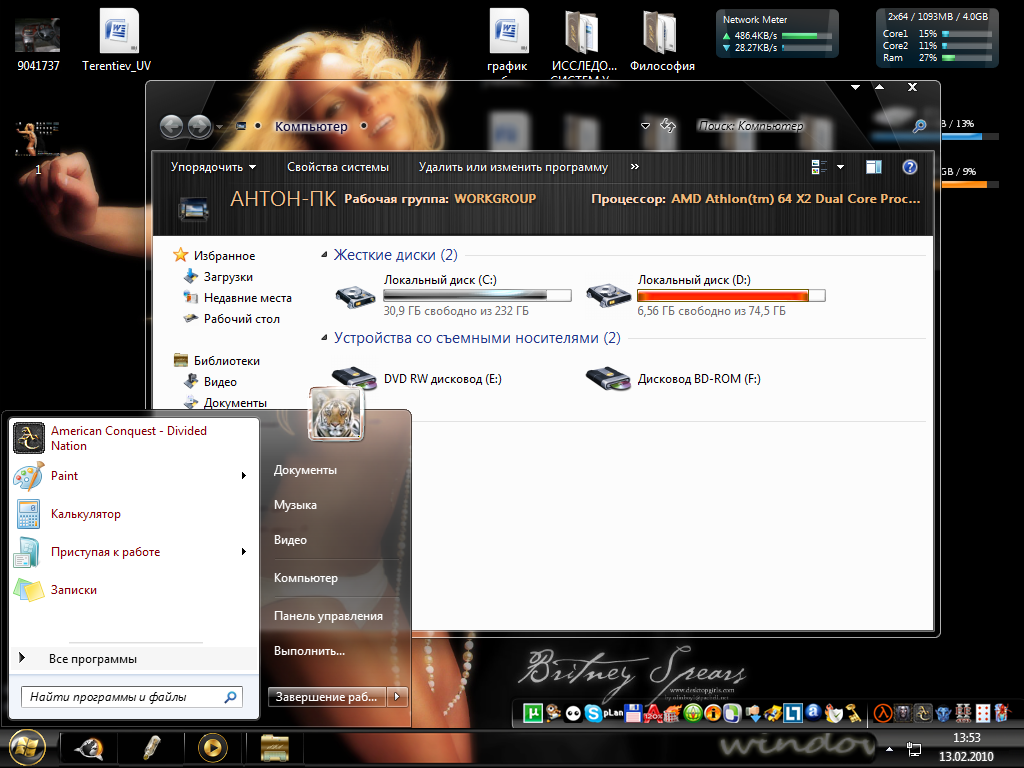Open the Alcohol 120% dock icon
The height and width of the screenshot is (768, 1024).
coord(653,713)
